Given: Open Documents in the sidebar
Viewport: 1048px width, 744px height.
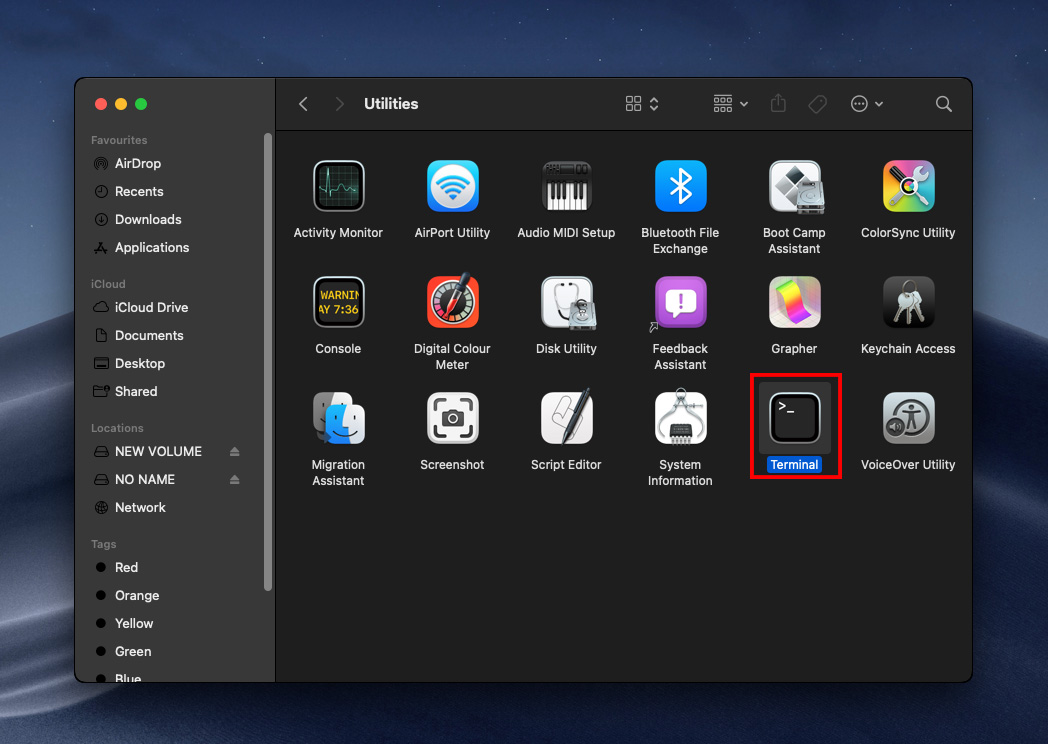Looking at the screenshot, I should click(149, 336).
